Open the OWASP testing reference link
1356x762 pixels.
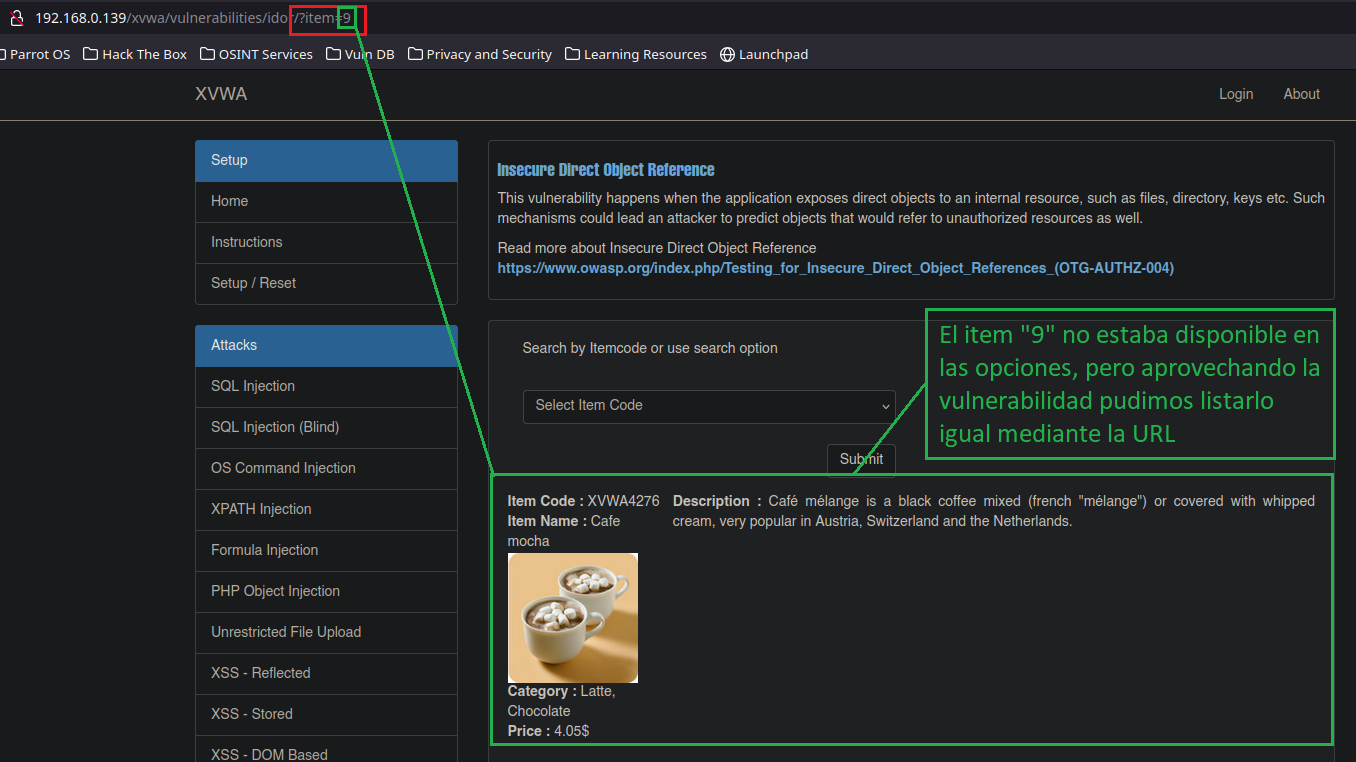click(835, 268)
